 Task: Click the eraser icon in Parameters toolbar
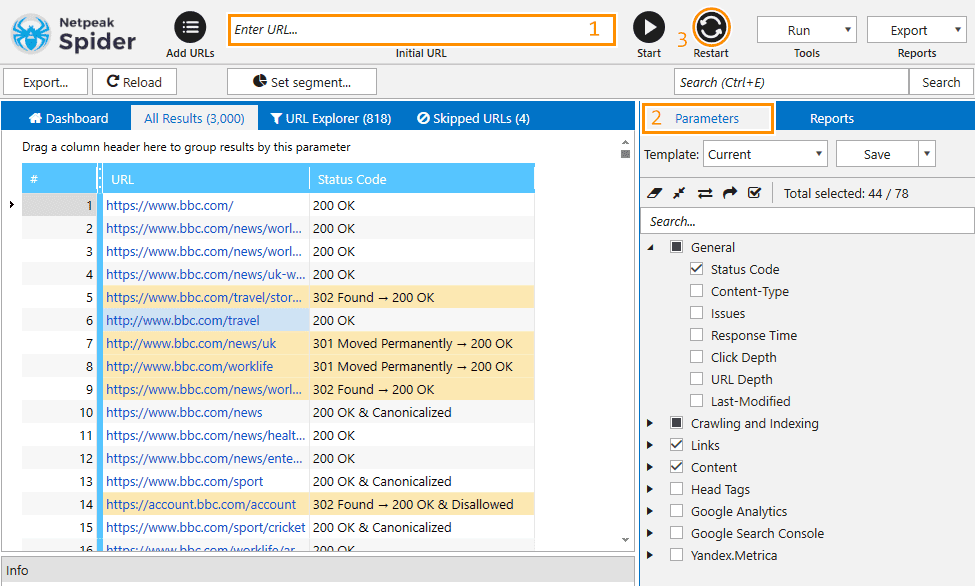click(654, 193)
